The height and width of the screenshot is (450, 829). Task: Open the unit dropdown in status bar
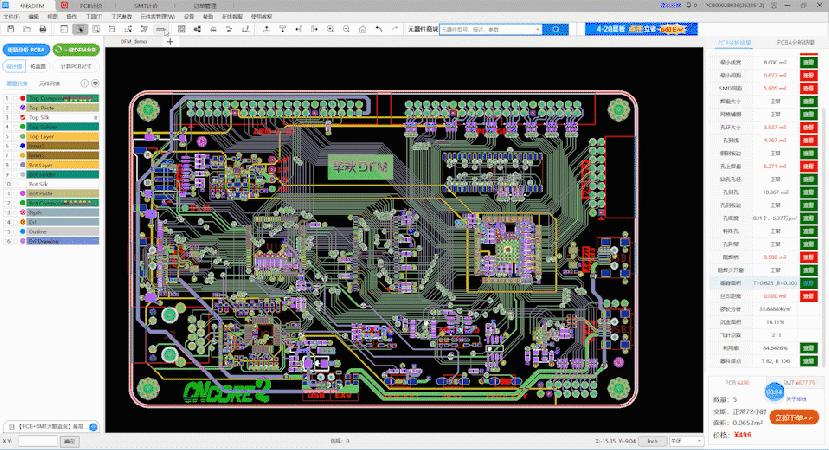point(686,440)
